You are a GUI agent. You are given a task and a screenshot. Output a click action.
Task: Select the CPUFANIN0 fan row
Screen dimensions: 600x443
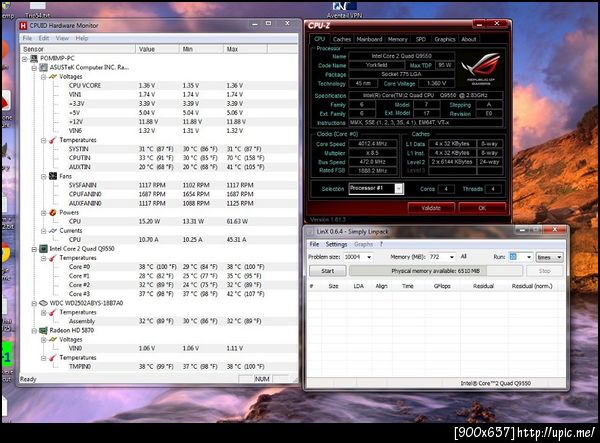159,194
